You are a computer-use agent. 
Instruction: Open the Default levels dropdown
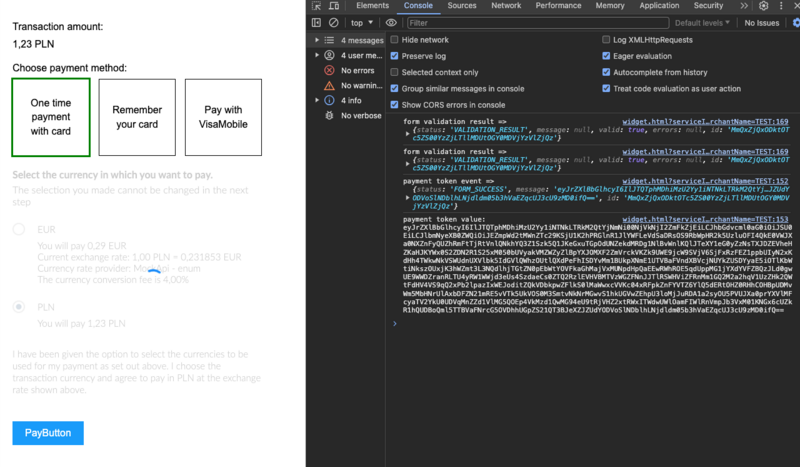click(702, 22)
